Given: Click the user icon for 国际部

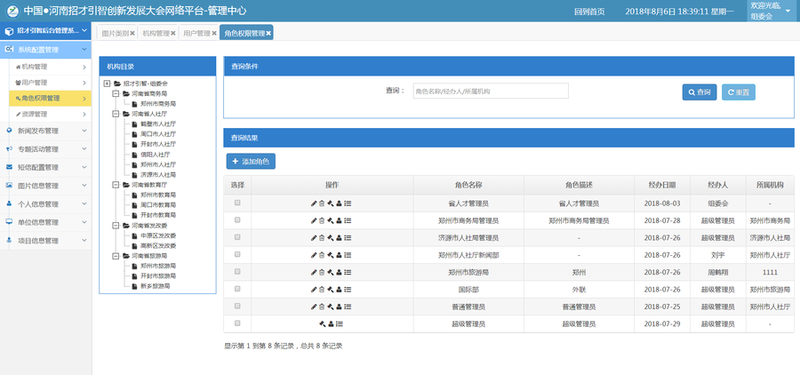Looking at the screenshot, I should click(x=339, y=290).
